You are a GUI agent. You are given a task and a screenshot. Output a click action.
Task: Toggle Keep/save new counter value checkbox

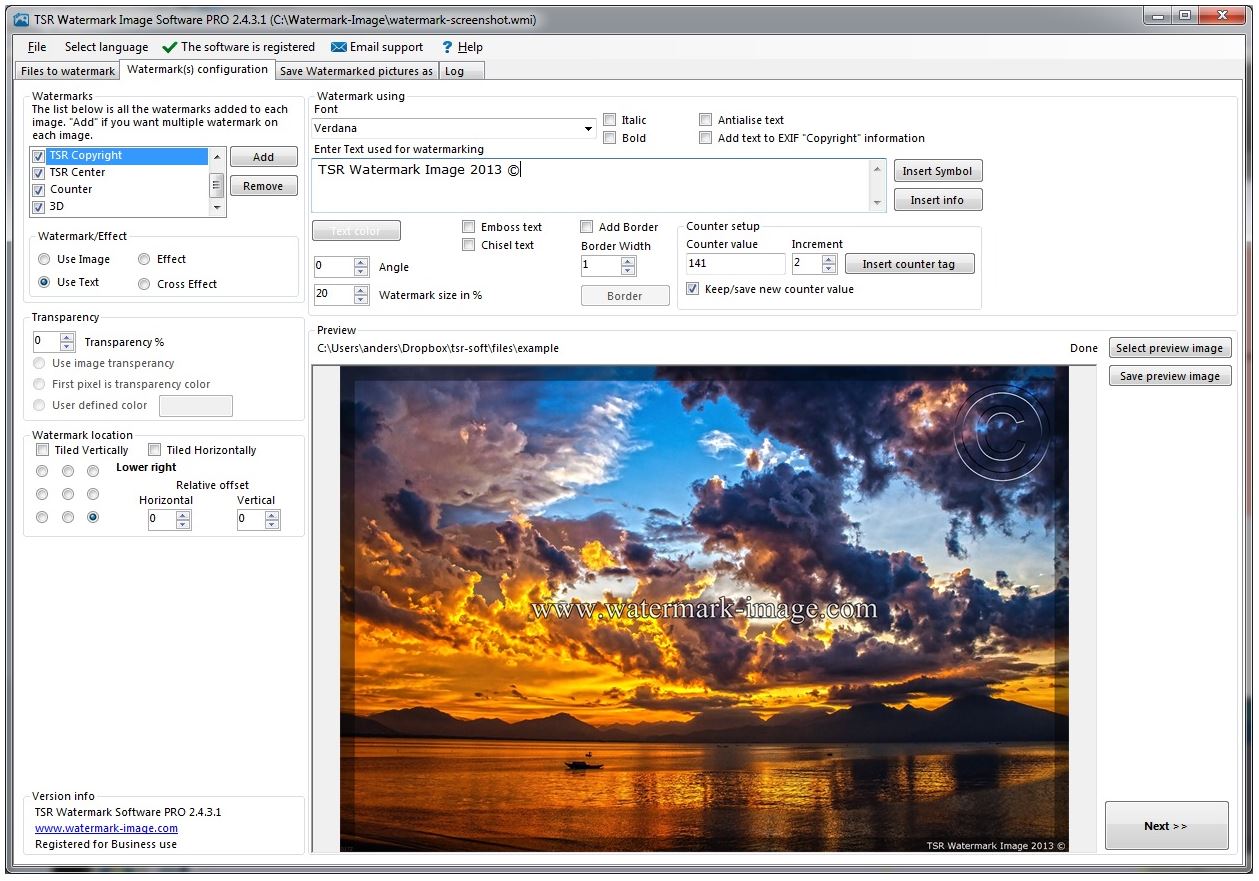[x=693, y=289]
